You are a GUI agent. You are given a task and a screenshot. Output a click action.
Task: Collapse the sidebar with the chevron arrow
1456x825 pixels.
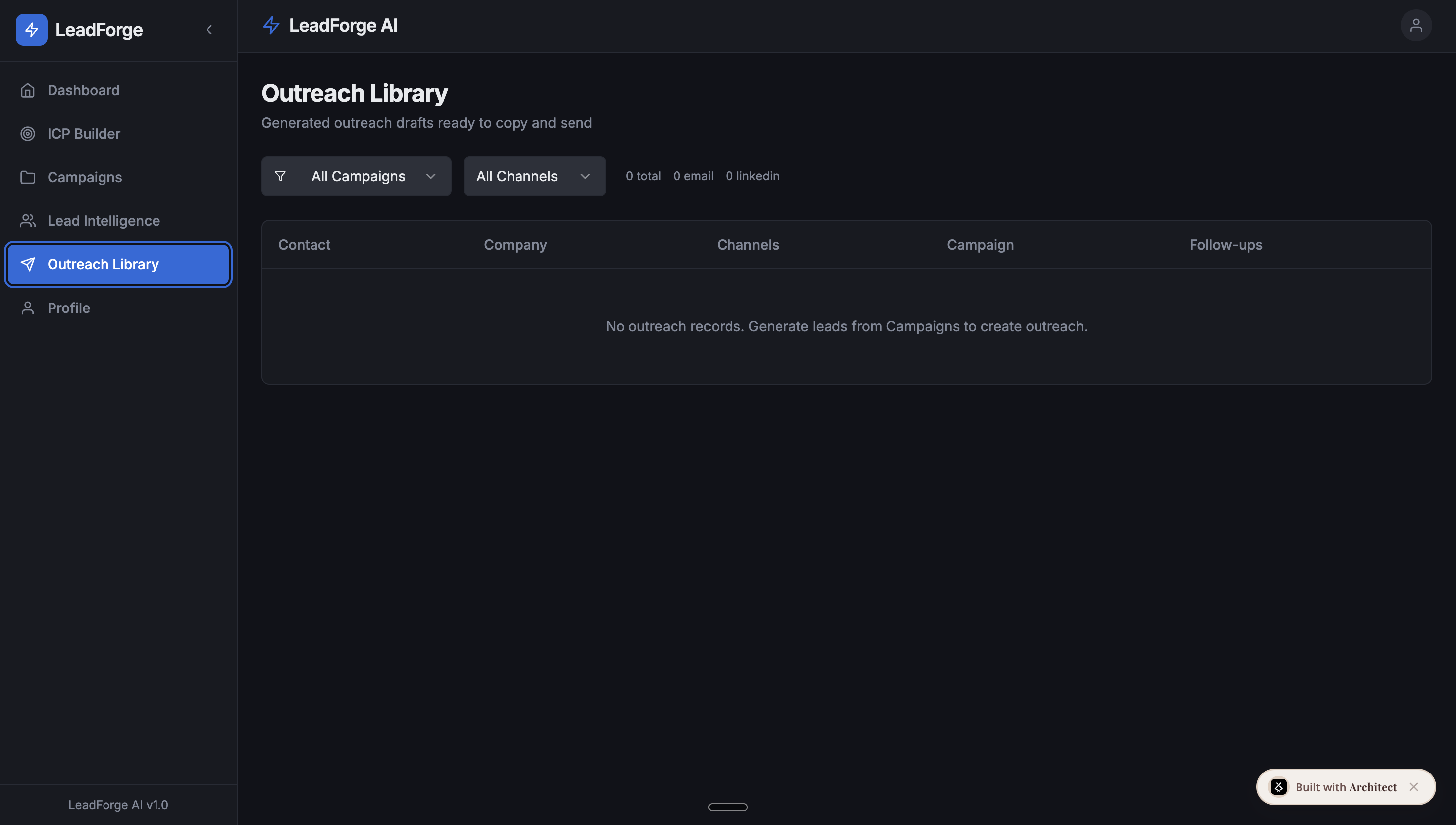[x=209, y=30]
